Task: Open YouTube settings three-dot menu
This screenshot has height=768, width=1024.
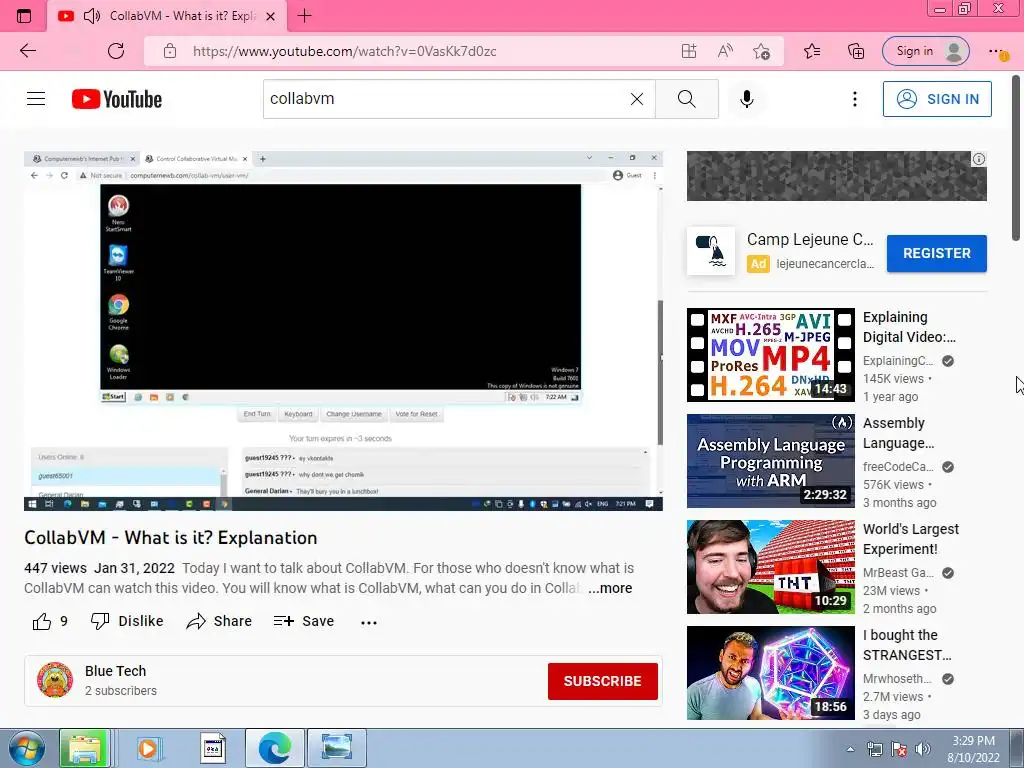Action: point(854,99)
